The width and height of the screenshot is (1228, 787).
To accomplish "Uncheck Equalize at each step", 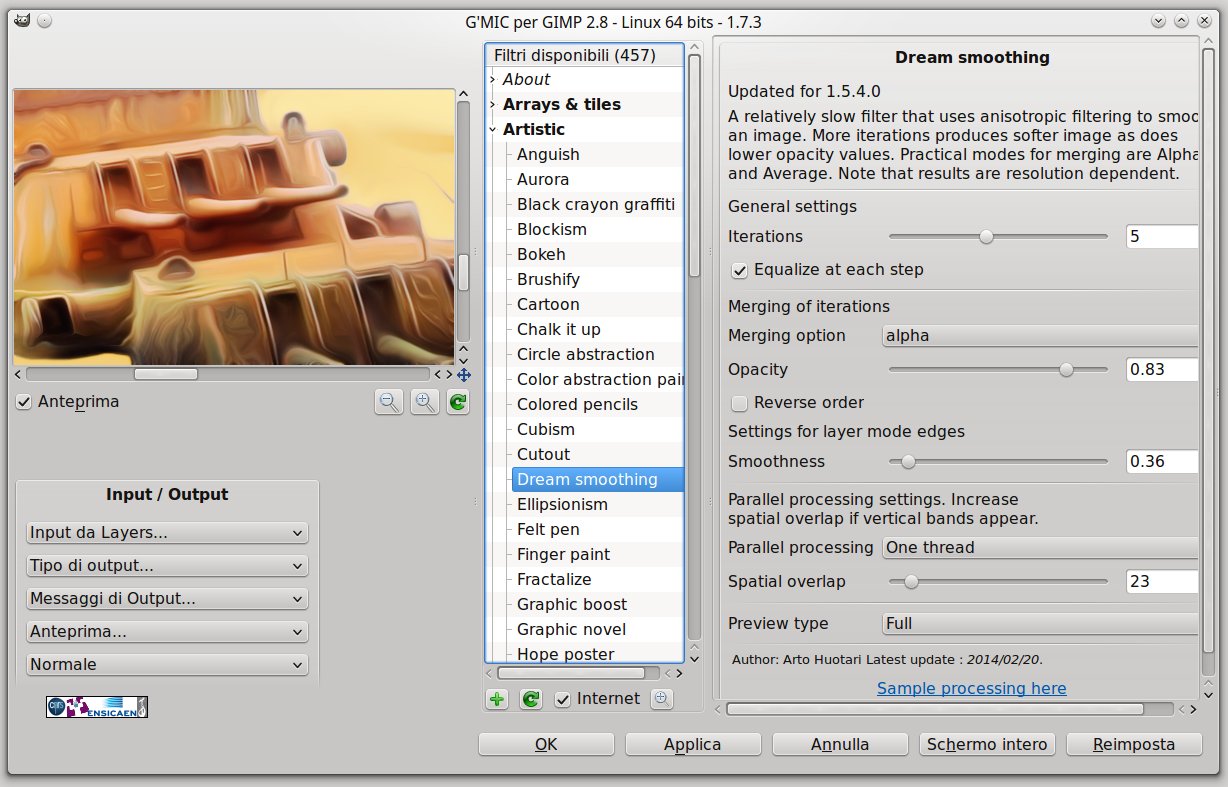I will click(740, 270).
